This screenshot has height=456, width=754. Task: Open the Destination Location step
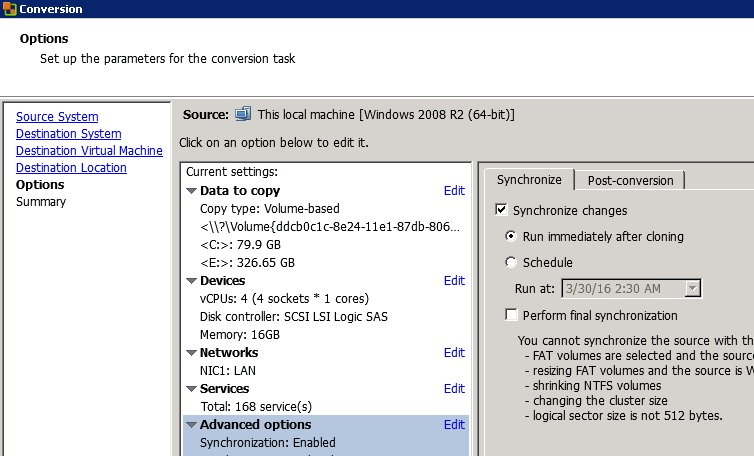click(x=71, y=168)
